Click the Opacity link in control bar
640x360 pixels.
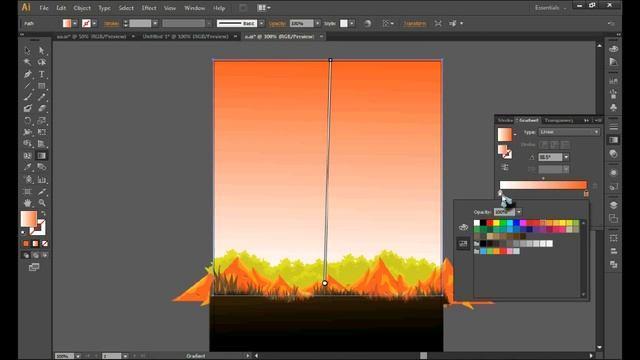[x=277, y=24]
